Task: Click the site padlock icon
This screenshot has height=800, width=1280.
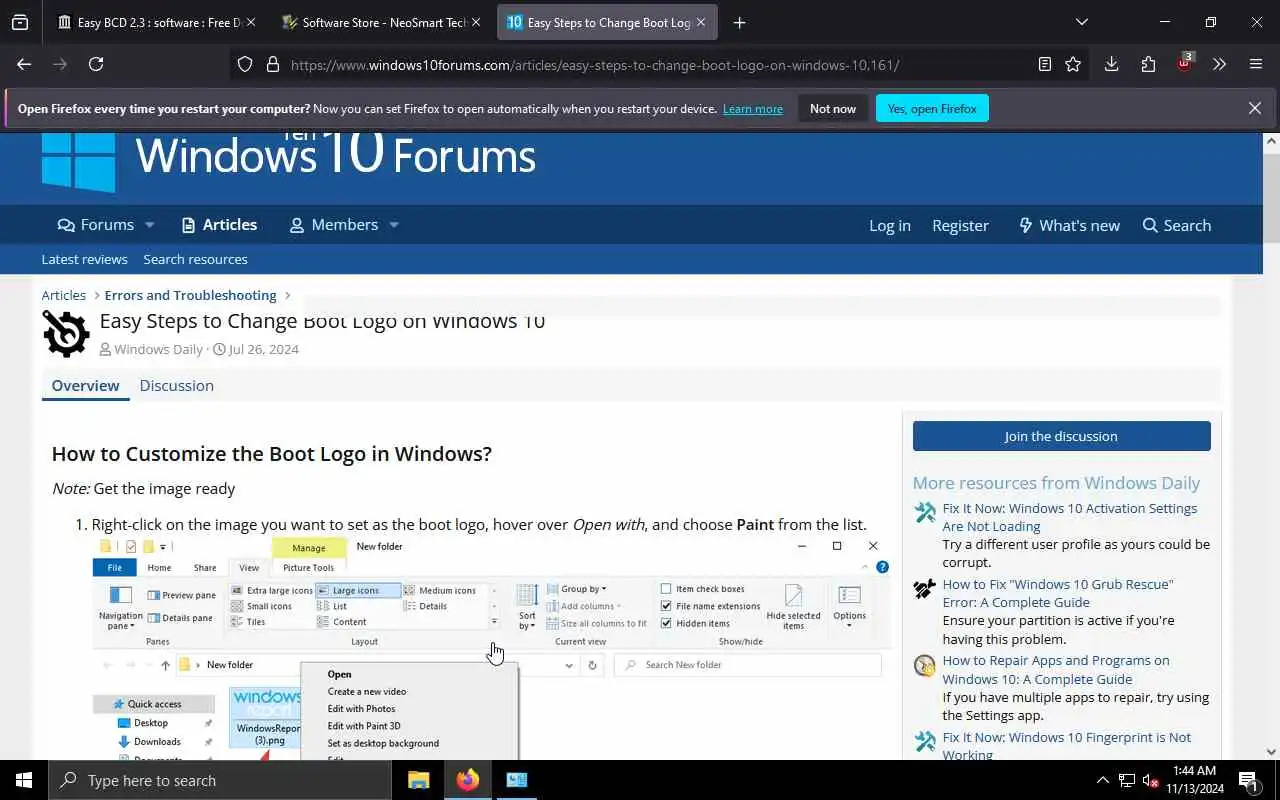Action: coord(272,64)
